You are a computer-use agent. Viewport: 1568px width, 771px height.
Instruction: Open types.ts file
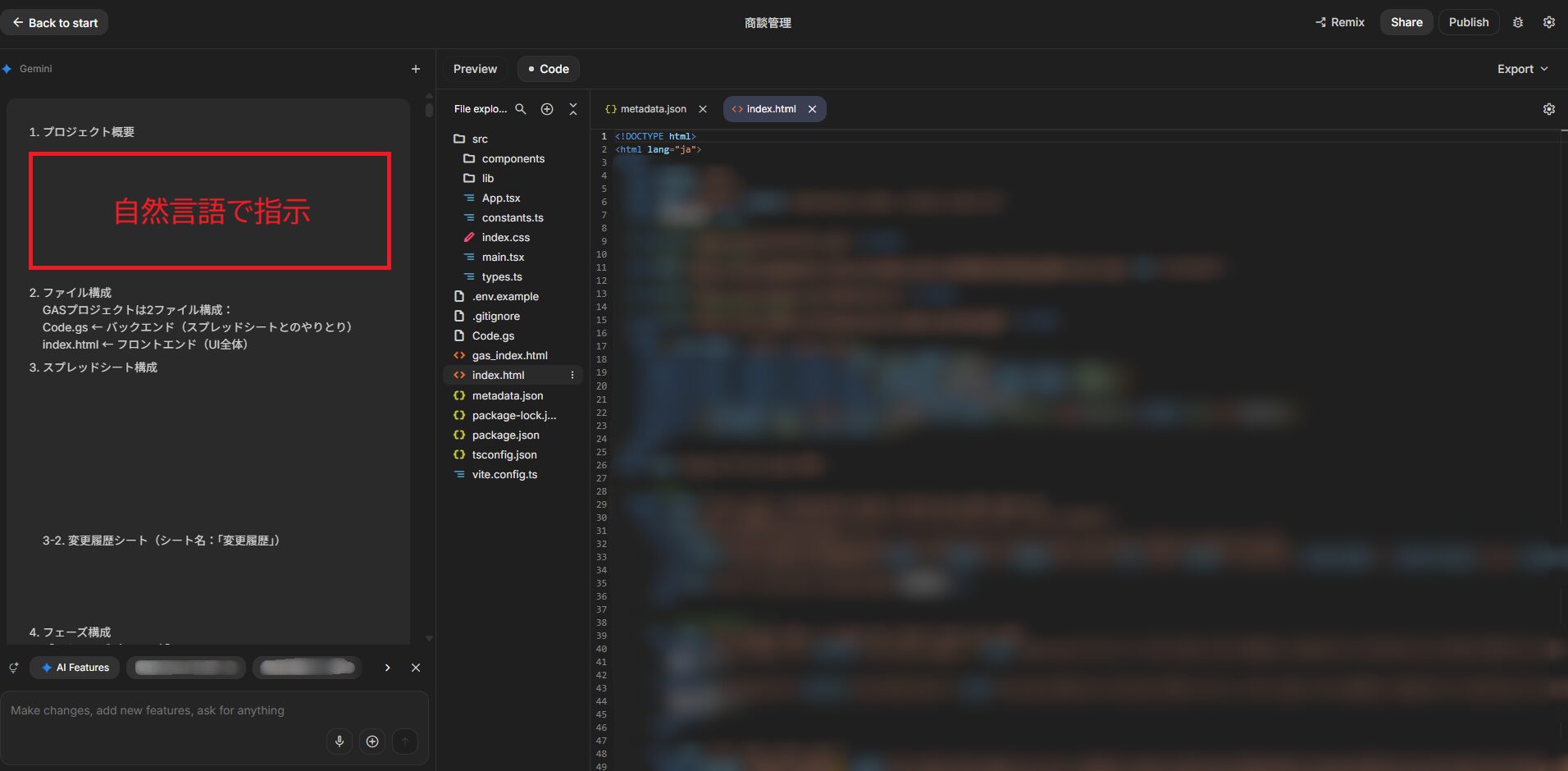pyautogui.click(x=513, y=276)
